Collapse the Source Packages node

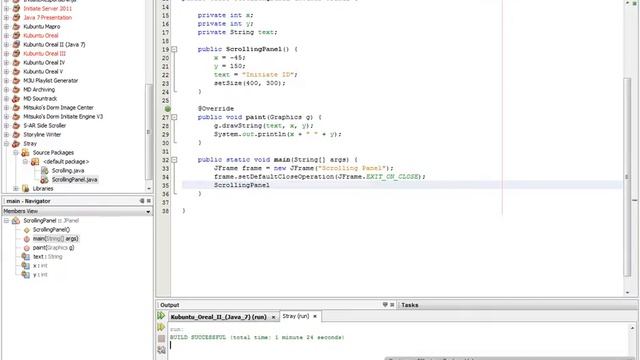pyautogui.click(x=16, y=153)
